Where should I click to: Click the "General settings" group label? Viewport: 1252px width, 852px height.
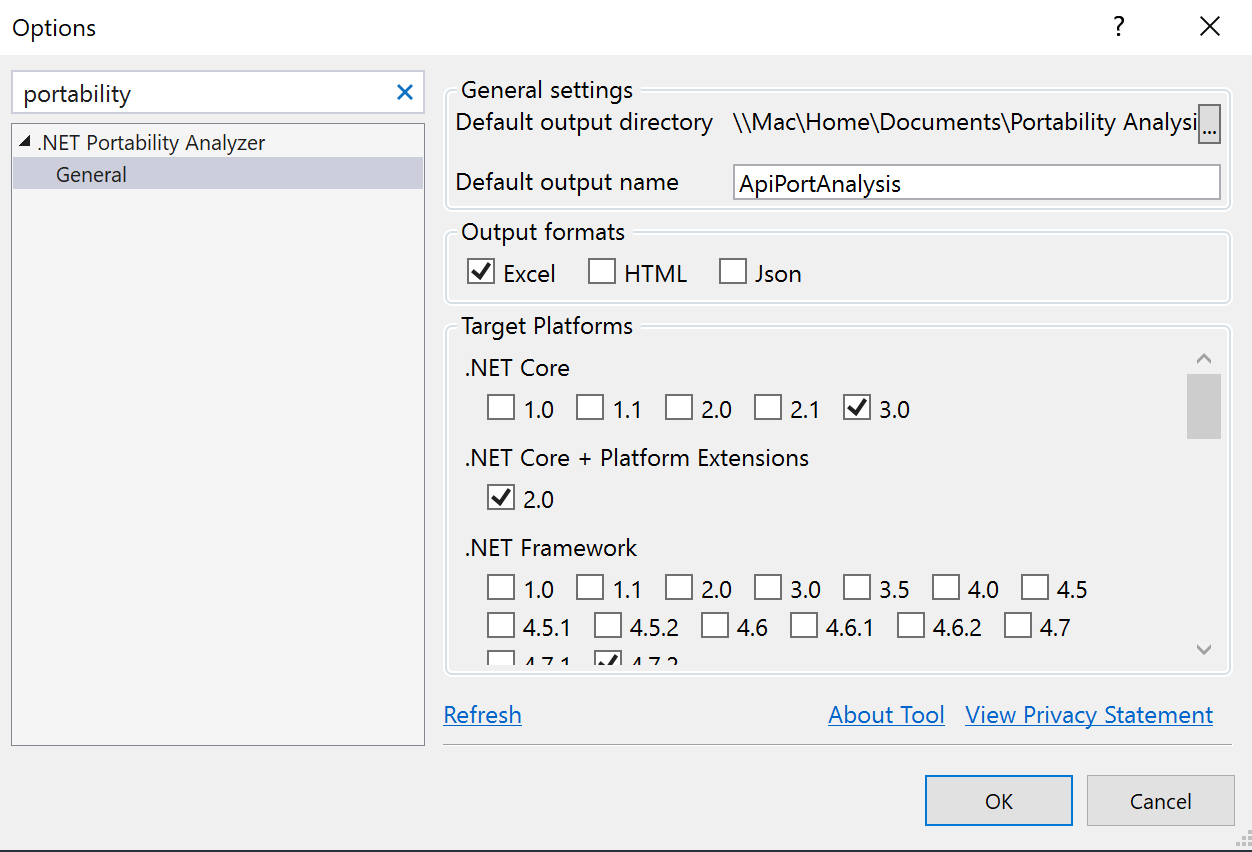547,90
